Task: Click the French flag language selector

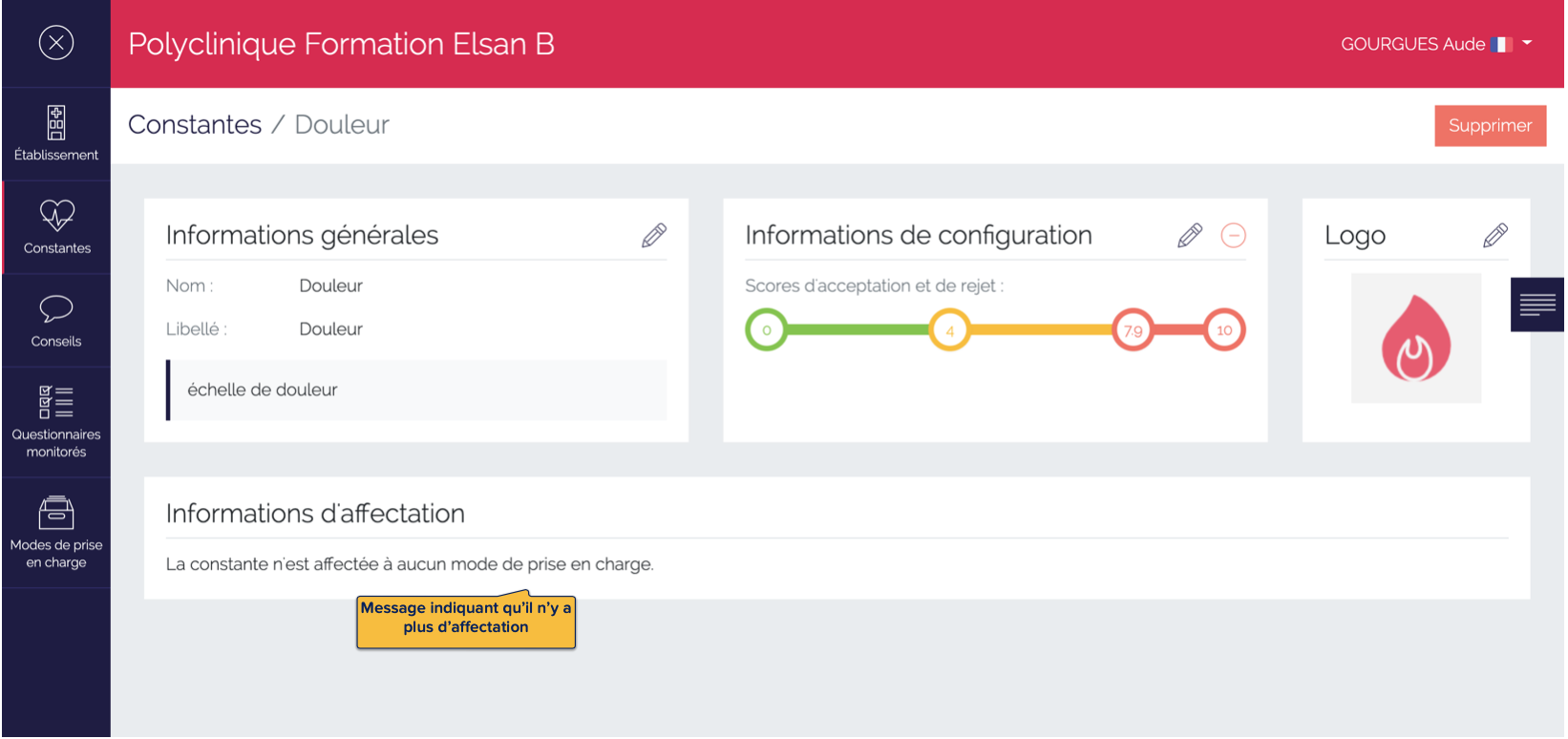Action: [1501, 45]
